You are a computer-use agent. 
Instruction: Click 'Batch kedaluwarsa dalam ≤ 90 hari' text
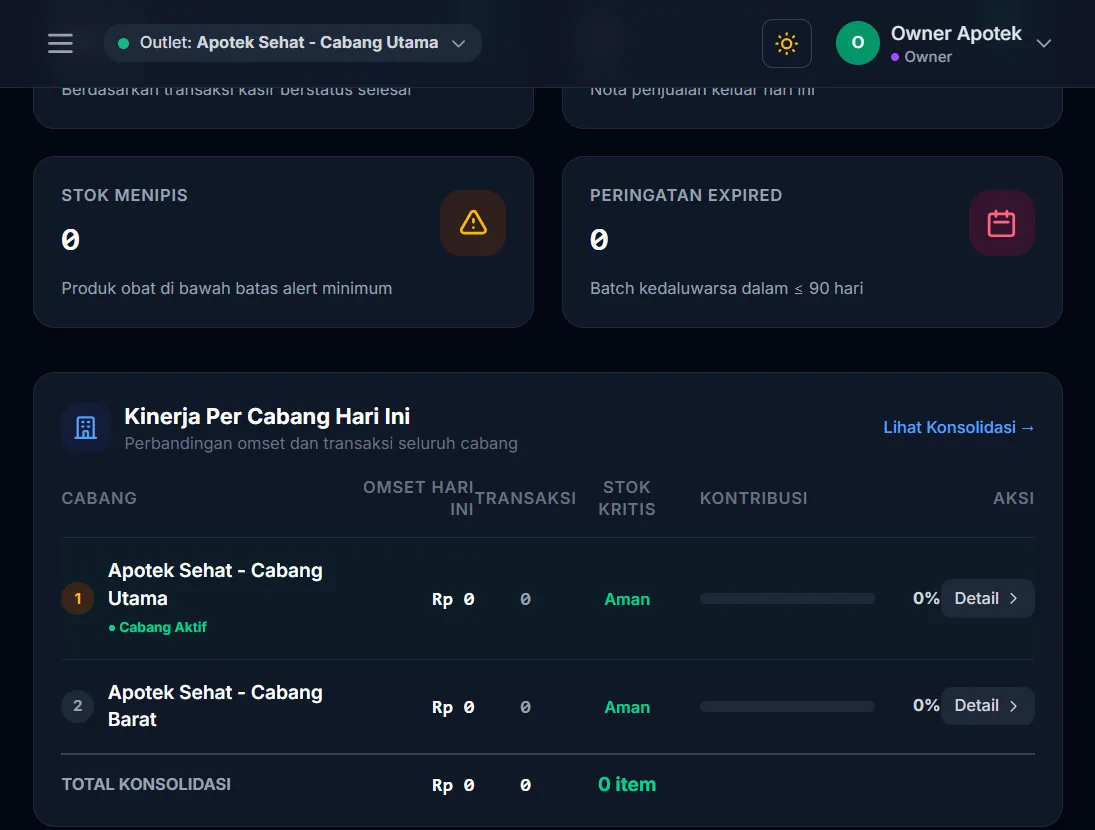click(x=726, y=288)
